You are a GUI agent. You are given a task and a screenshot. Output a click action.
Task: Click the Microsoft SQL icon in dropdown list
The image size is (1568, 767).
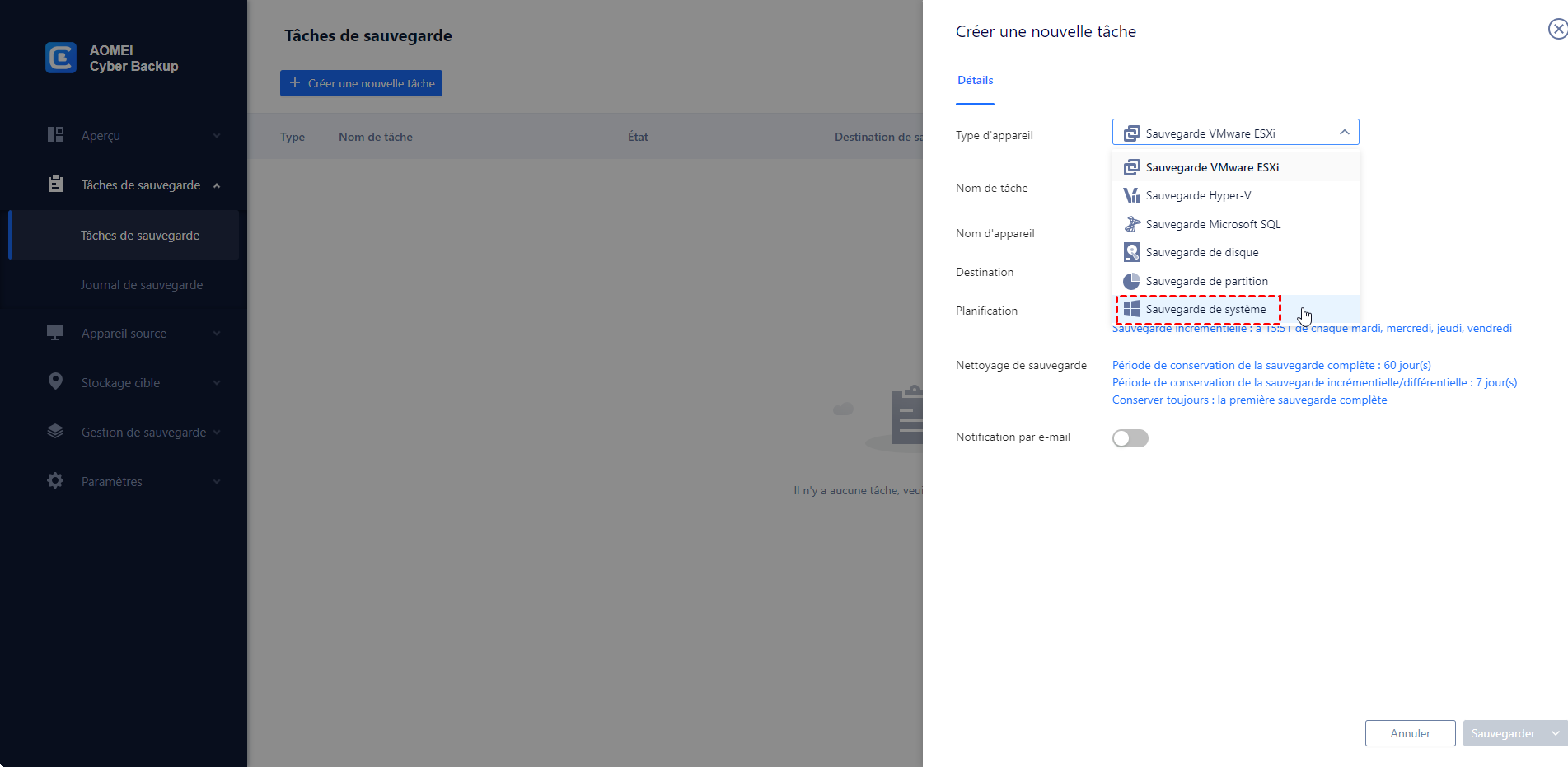coord(1132,224)
